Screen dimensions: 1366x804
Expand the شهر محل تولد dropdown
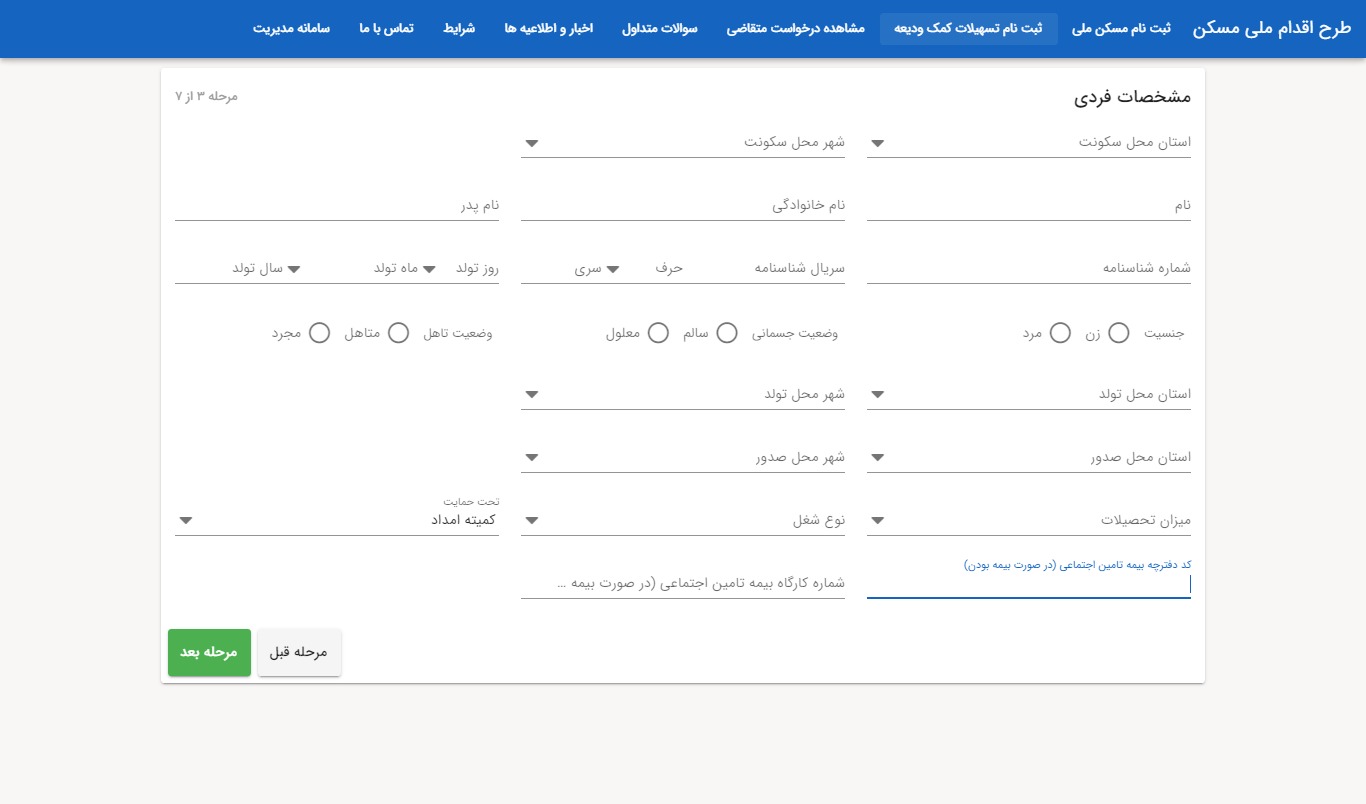click(683, 395)
